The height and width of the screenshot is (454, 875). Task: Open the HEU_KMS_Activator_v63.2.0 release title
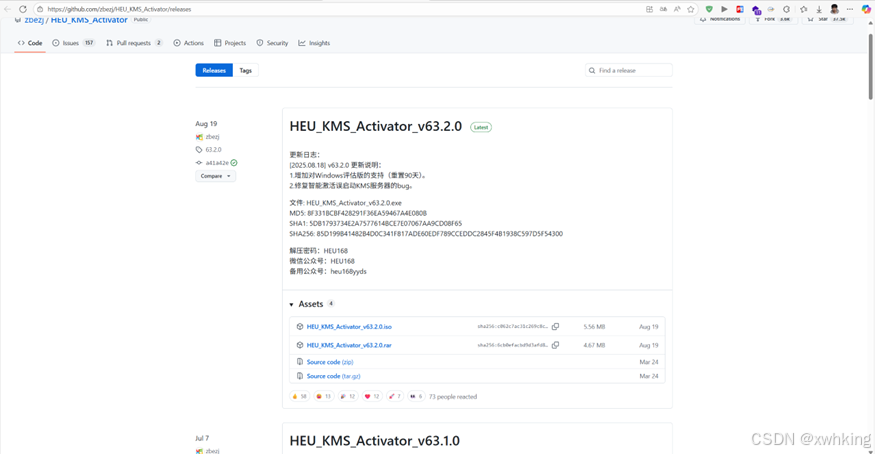coord(376,127)
